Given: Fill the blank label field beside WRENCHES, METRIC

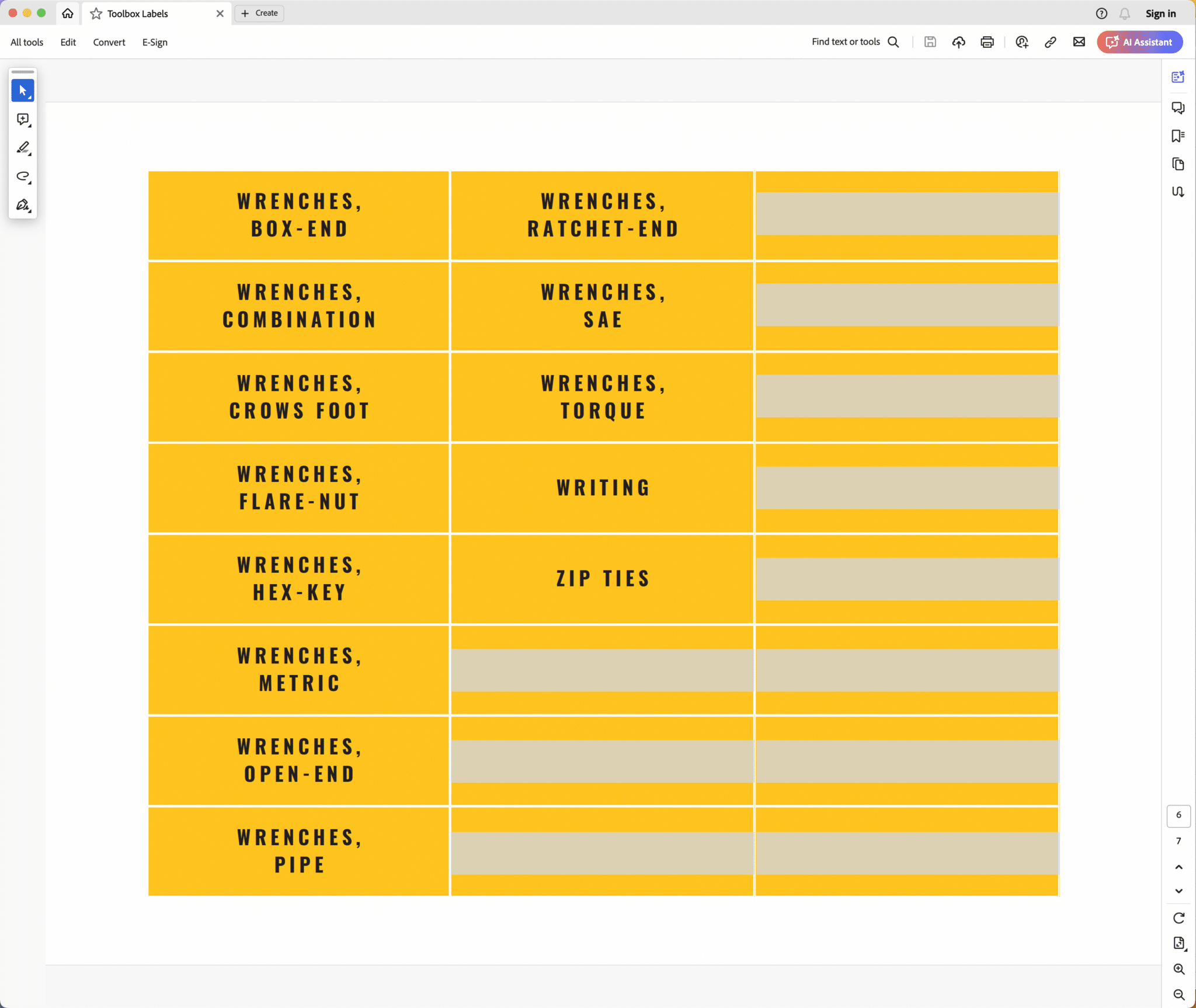Looking at the screenshot, I should point(602,670).
